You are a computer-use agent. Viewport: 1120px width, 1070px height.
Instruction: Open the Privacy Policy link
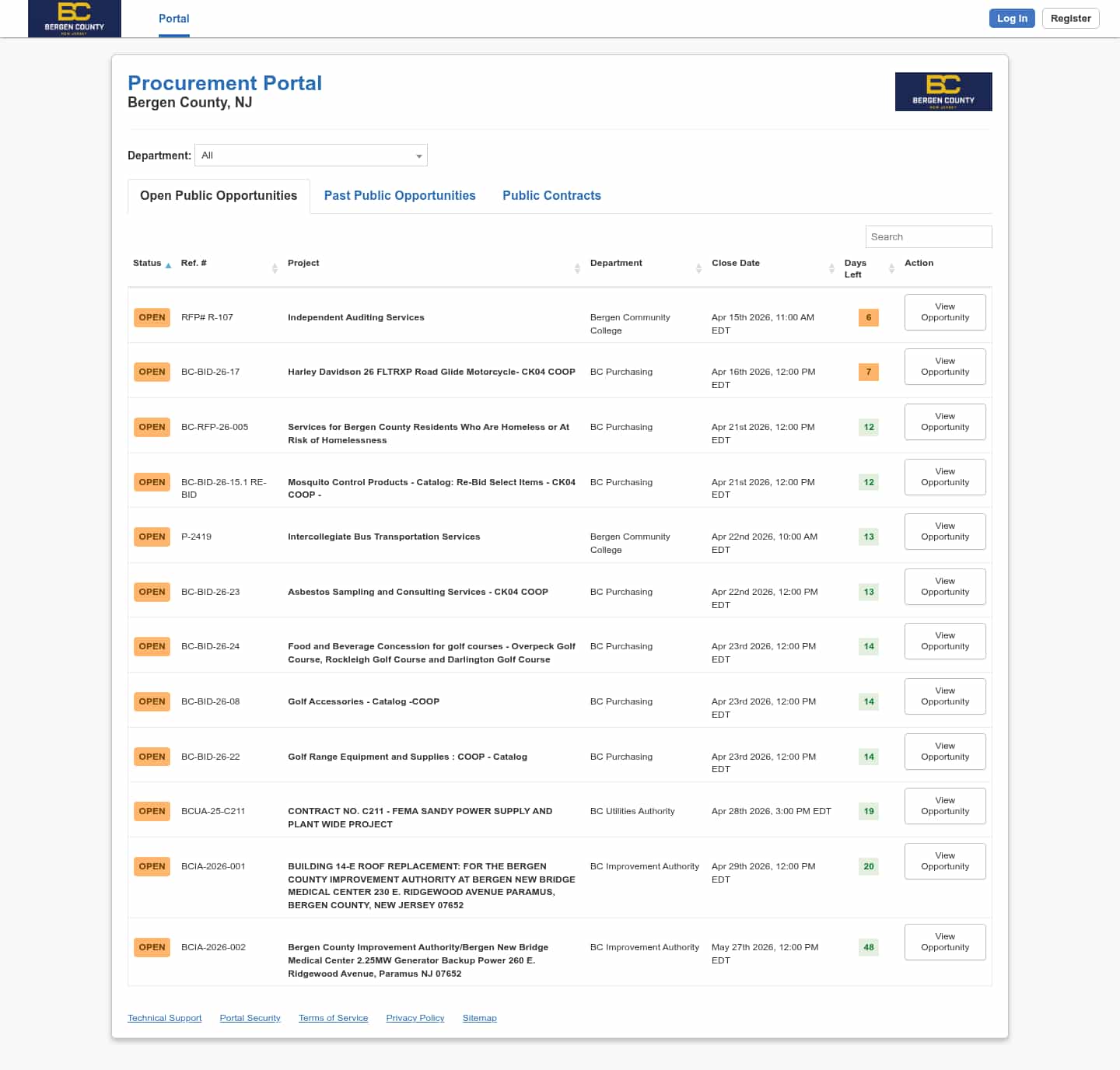415,1019
